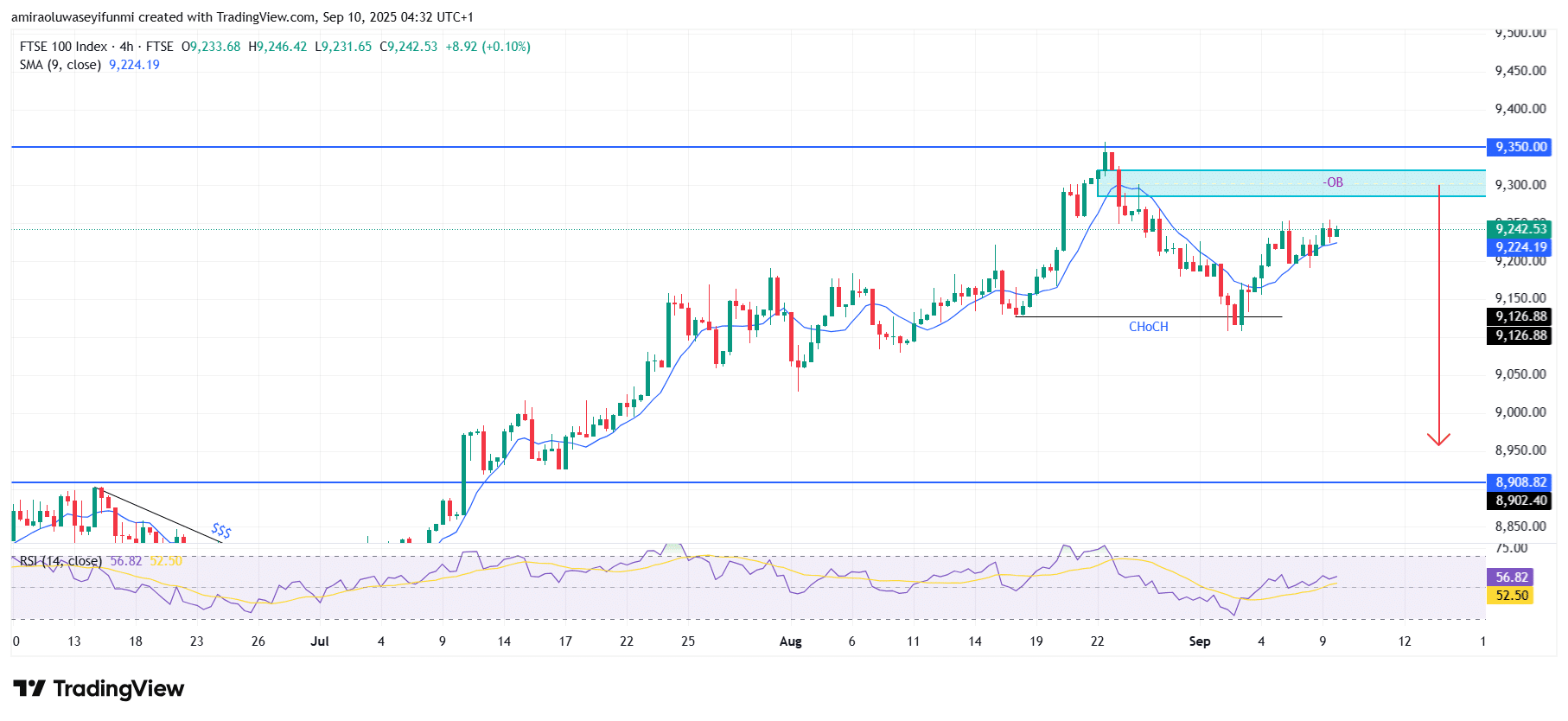1568x721 pixels.
Task: Click the Sep label on time axis
Action: point(1199,641)
